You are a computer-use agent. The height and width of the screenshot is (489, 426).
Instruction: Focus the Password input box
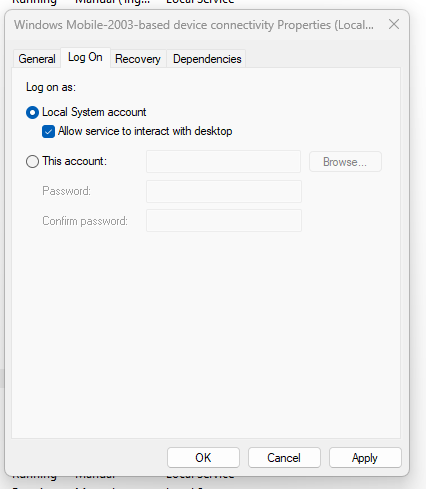(x=224, y=191)
